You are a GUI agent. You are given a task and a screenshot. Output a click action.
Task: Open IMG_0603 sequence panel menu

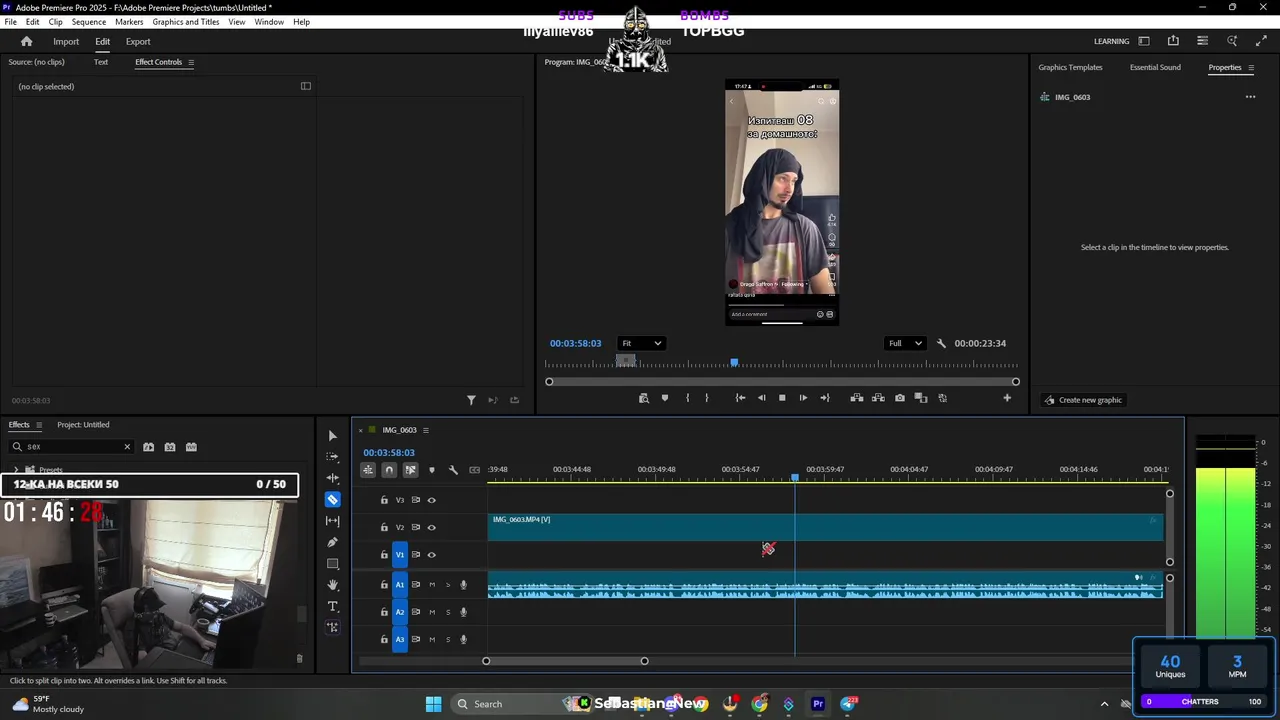[425, 430]
